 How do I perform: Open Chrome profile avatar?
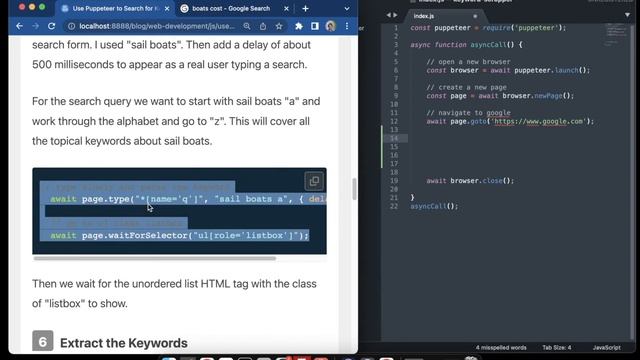[331, 26]
